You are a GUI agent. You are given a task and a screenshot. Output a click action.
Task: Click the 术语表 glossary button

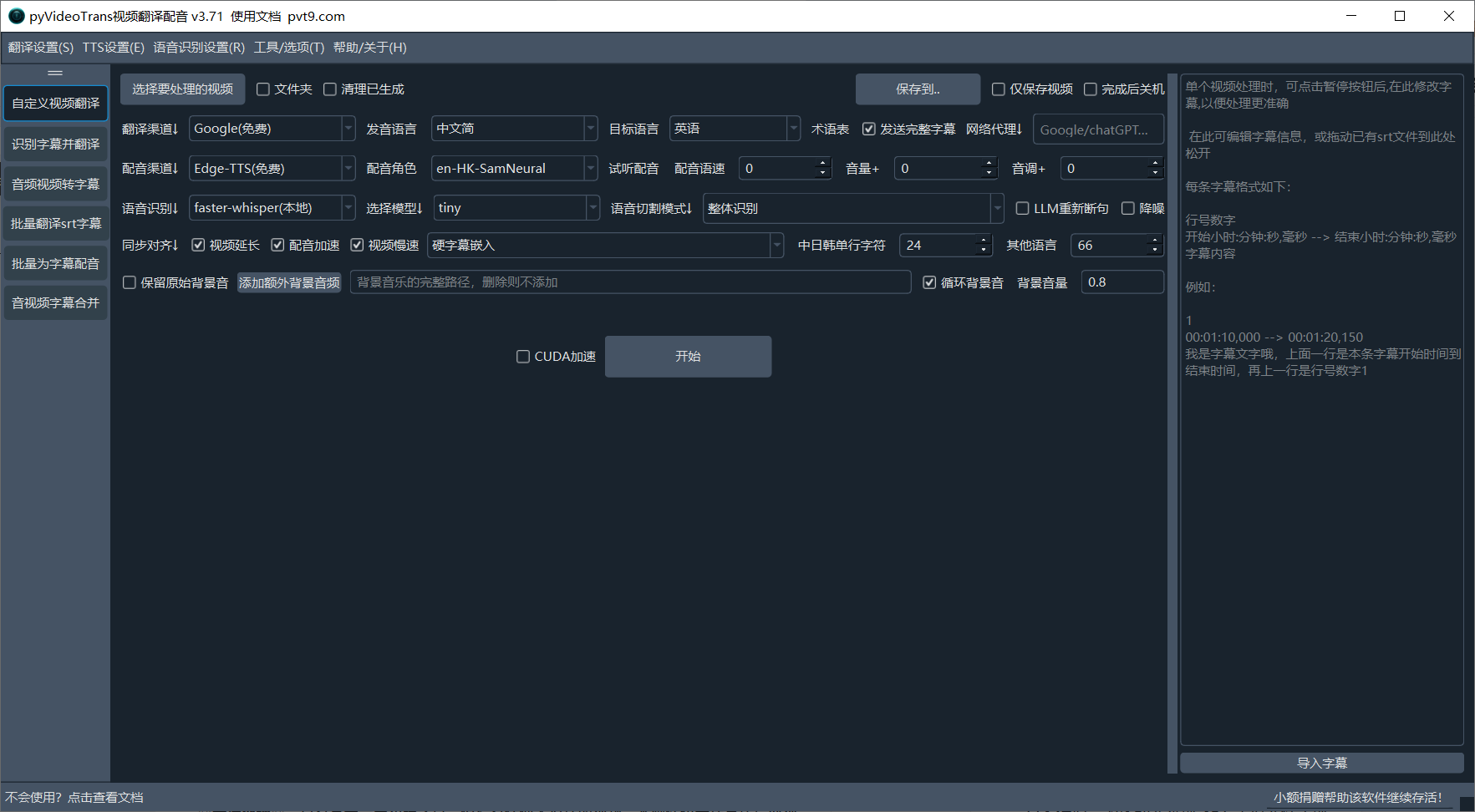coord(830,129)
